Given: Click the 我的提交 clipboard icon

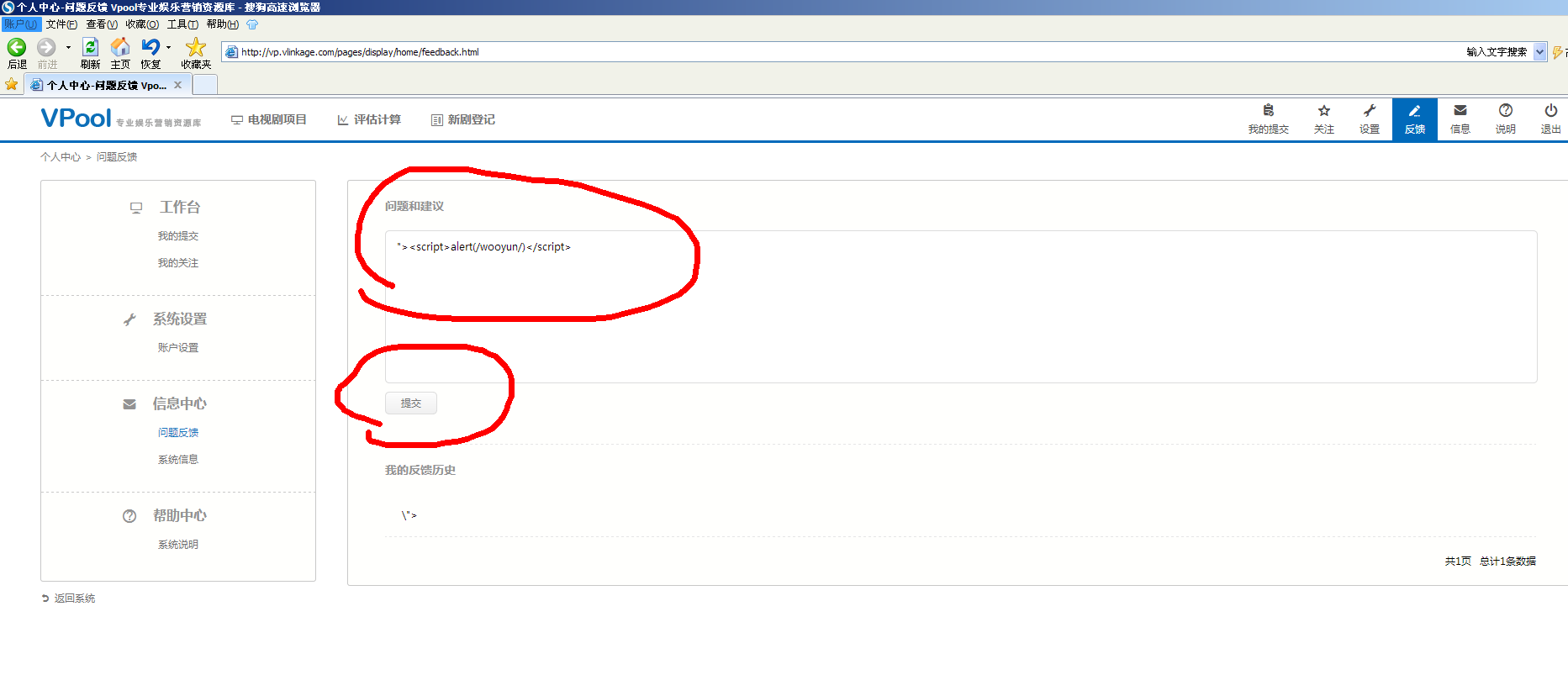Looking at the screenshot, I should 1269,110.
